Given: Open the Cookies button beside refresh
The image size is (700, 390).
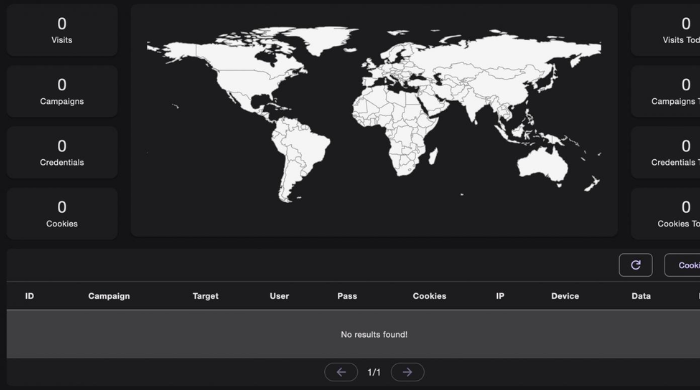Looking at the screenshot, I should coord(682,265).
